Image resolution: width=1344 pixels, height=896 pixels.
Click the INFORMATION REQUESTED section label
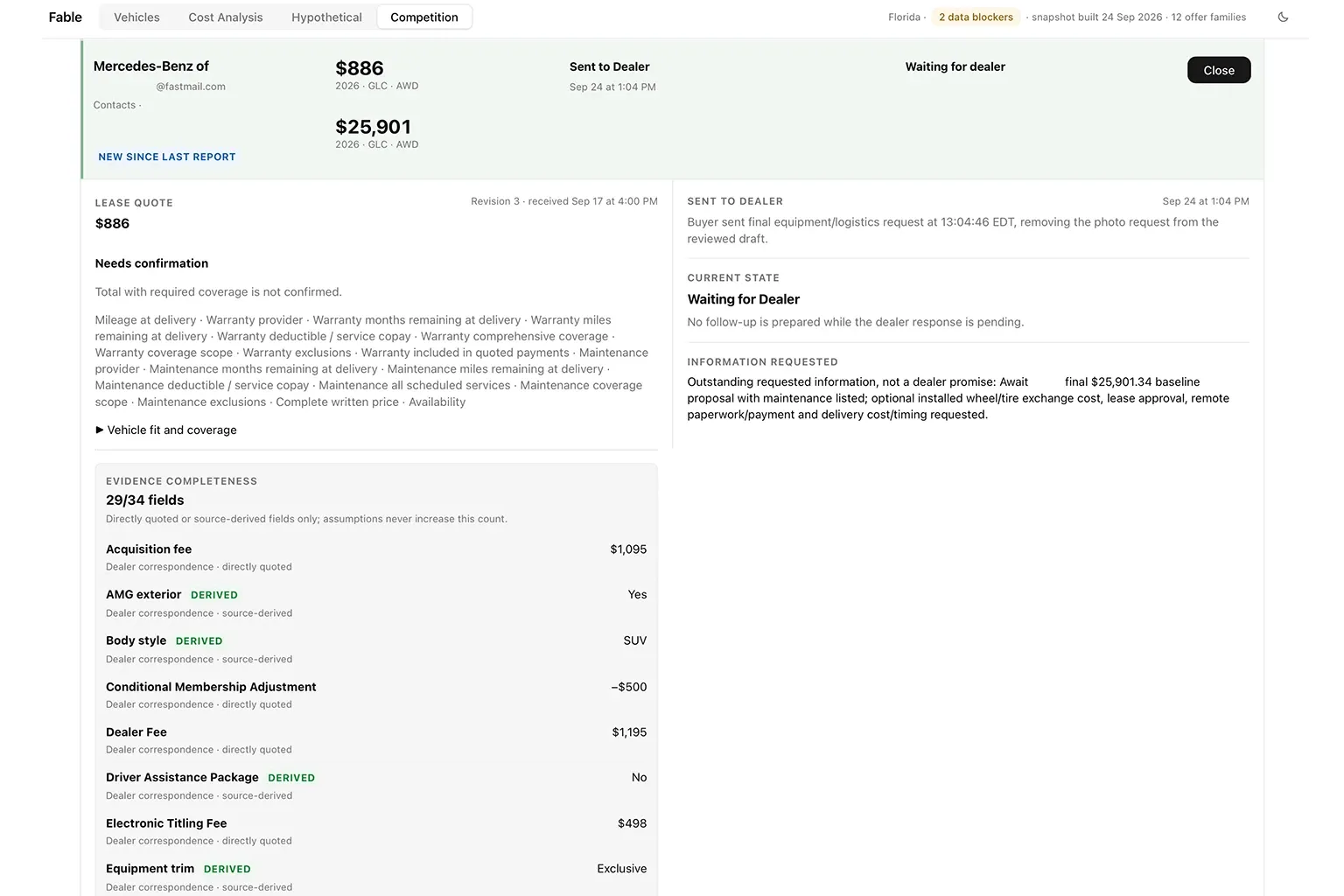point(763,362)
